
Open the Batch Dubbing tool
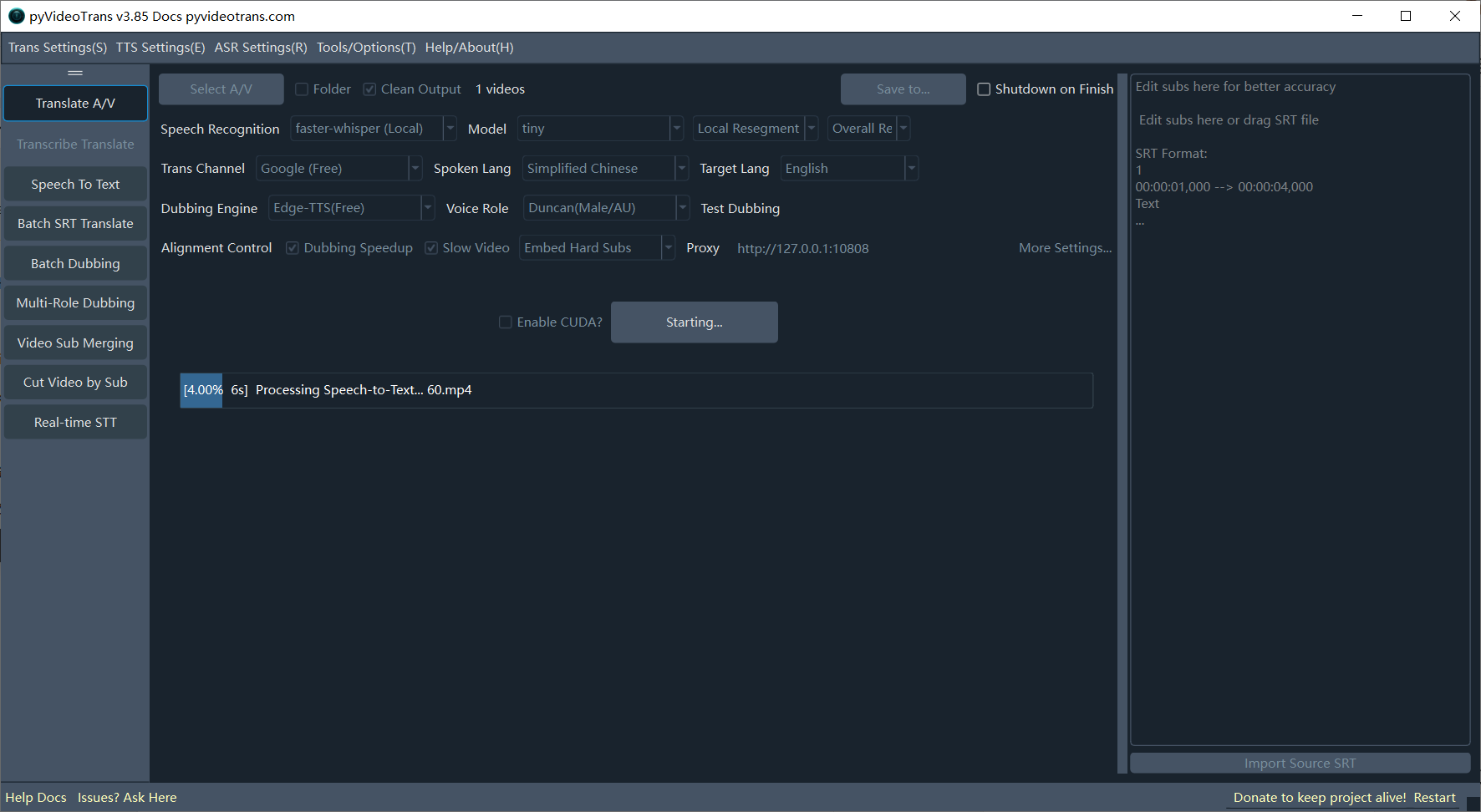click(x=75, y=264)
